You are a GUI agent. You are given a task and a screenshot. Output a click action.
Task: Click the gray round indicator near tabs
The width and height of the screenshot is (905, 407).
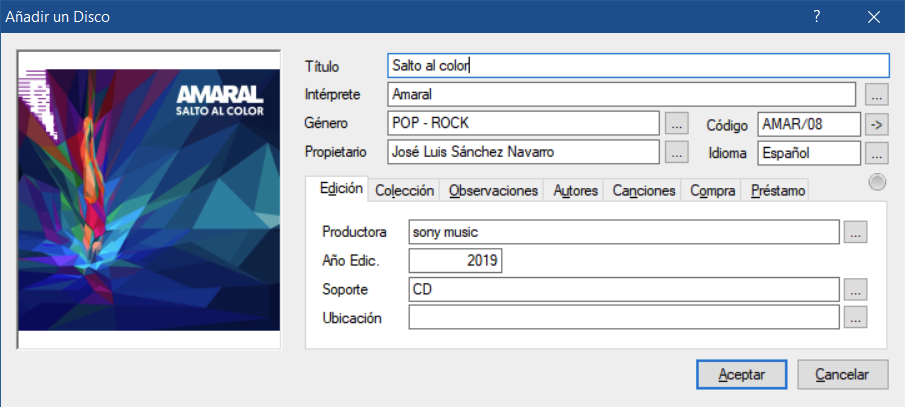coord(877,182)
